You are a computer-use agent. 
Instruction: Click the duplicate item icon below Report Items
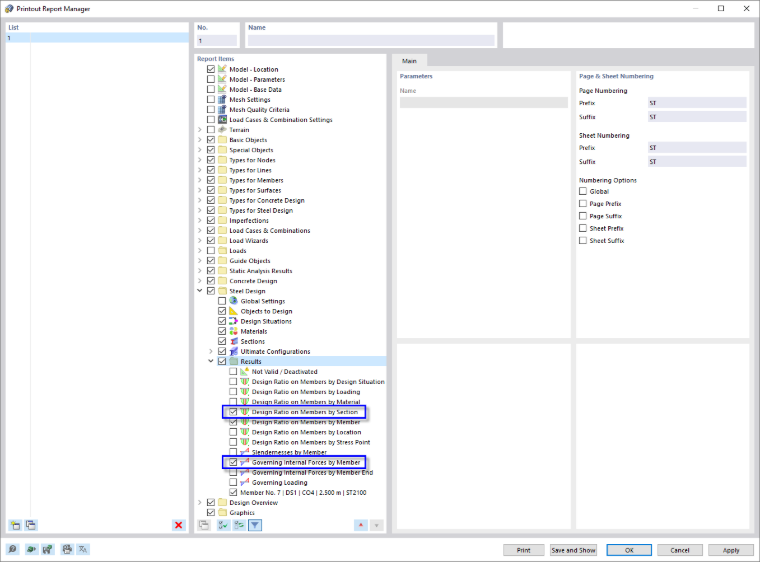(204, 525)
